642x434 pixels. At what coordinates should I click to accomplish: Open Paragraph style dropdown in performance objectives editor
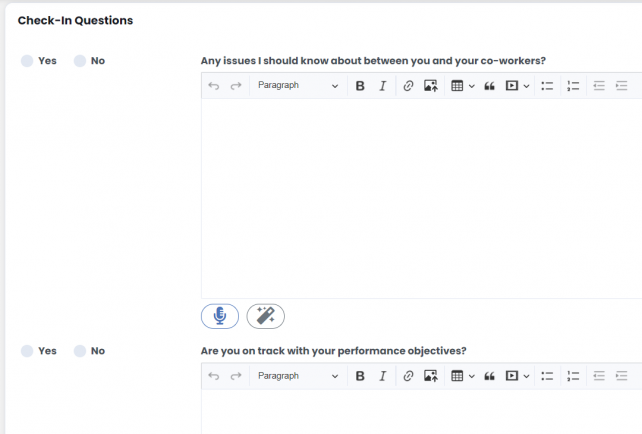[297, 376]
